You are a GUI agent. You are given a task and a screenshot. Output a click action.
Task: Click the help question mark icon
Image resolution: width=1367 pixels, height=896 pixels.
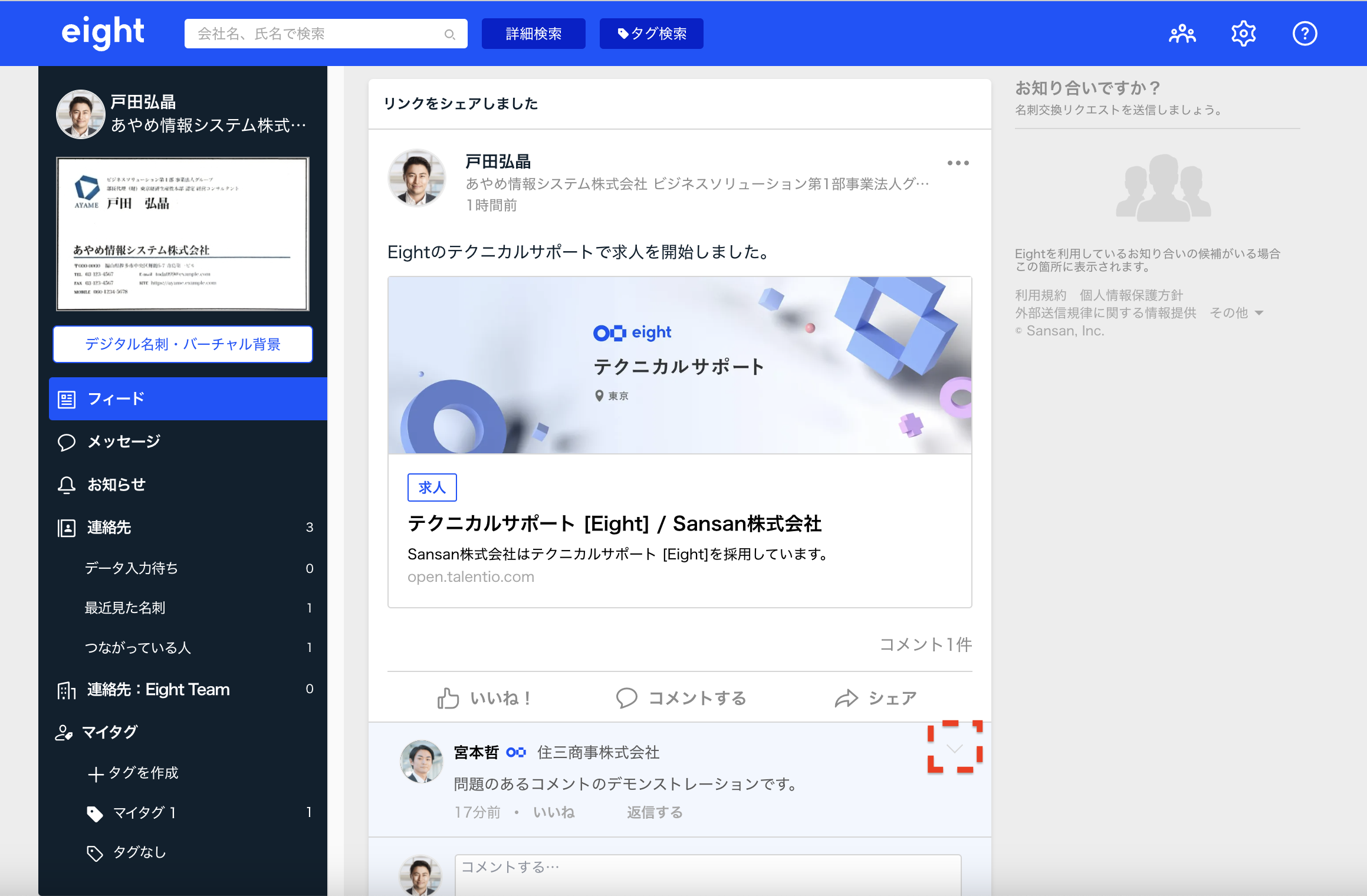tap(1305, 34)
